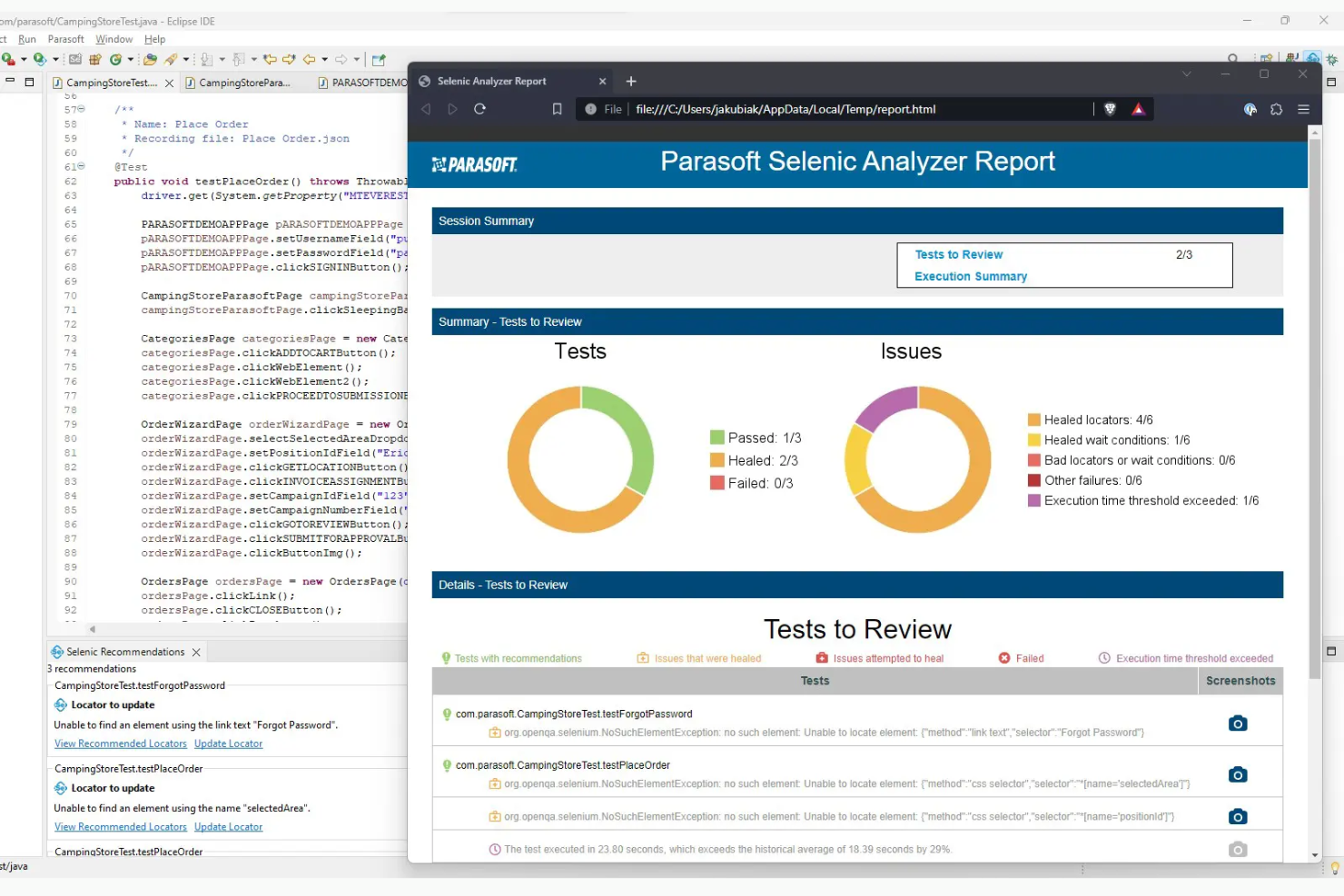Open the Brave hamburger menu
The height and width of the screenshot is (896, 1344).
point(1304,109)
